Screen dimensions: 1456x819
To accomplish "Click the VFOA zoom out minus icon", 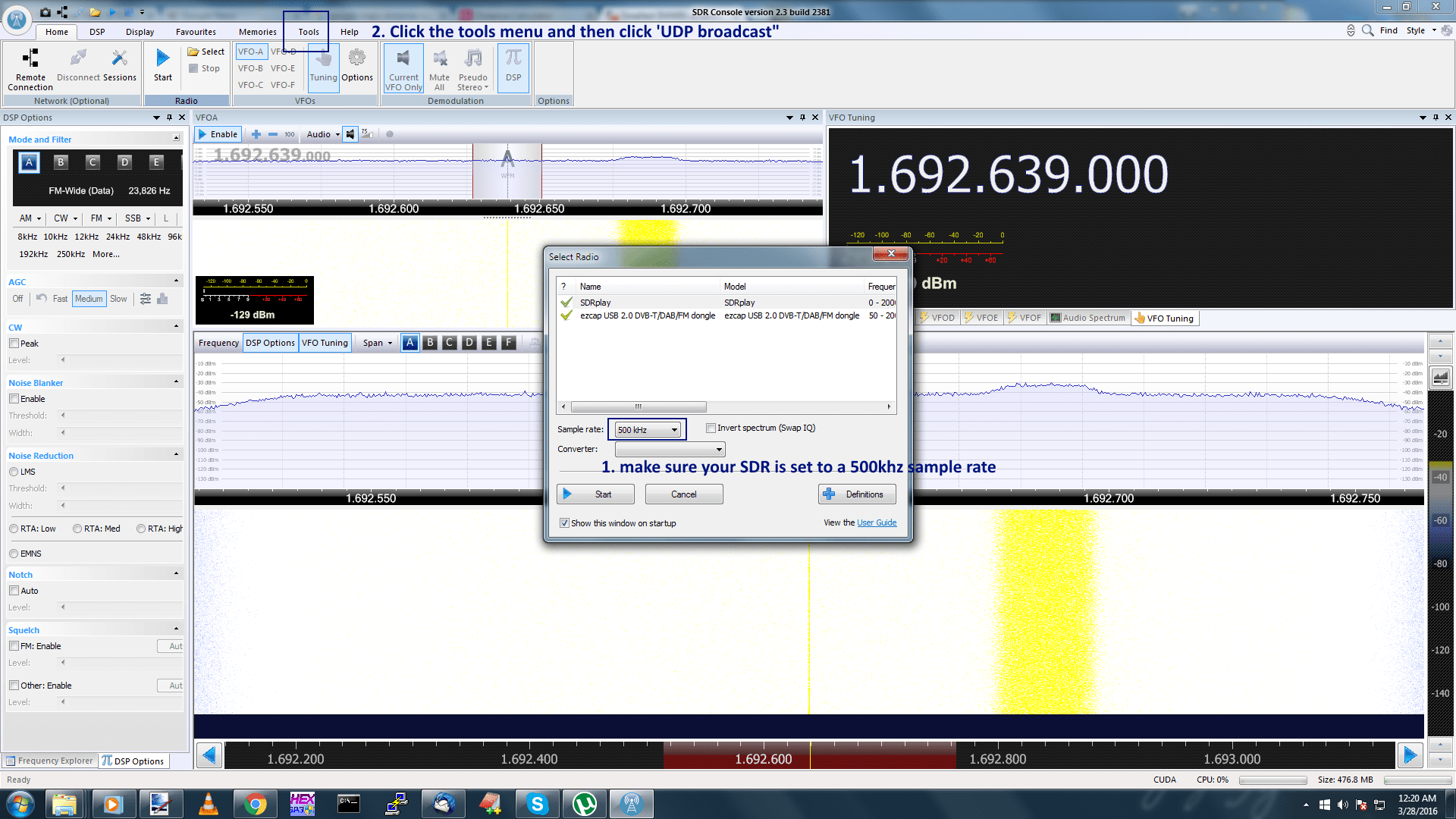I will click(273, 134).
